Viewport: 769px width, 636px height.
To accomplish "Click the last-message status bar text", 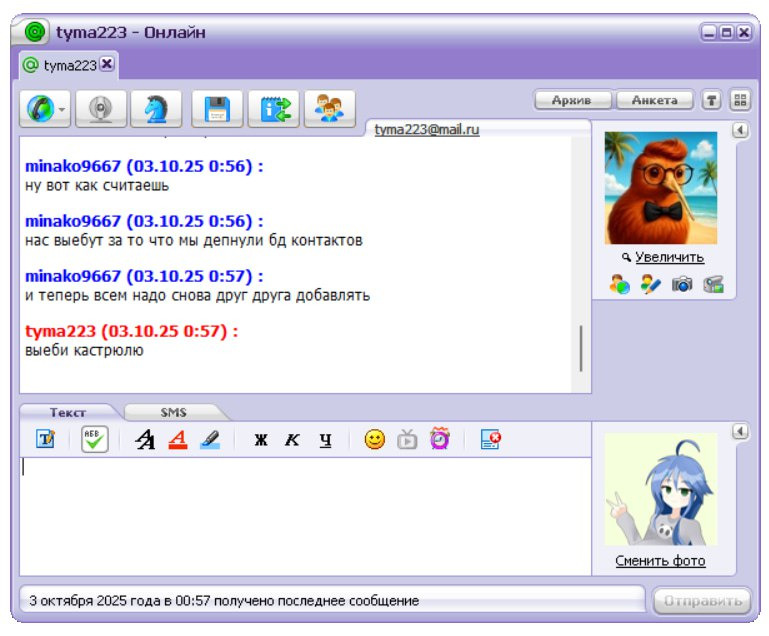I will pos(224,601).
